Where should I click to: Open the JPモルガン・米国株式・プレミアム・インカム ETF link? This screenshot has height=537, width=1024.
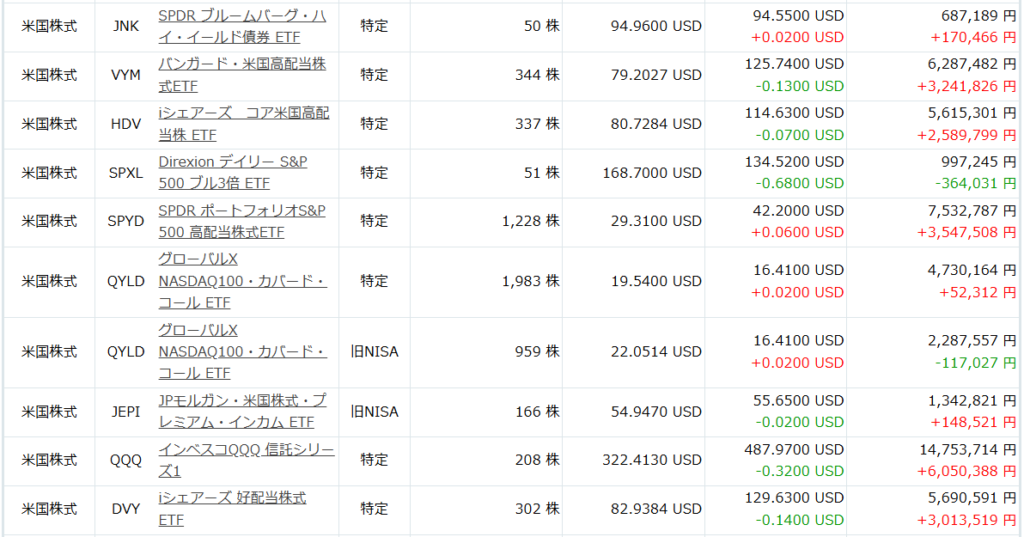pyautogui.click(x=242, y=412)
